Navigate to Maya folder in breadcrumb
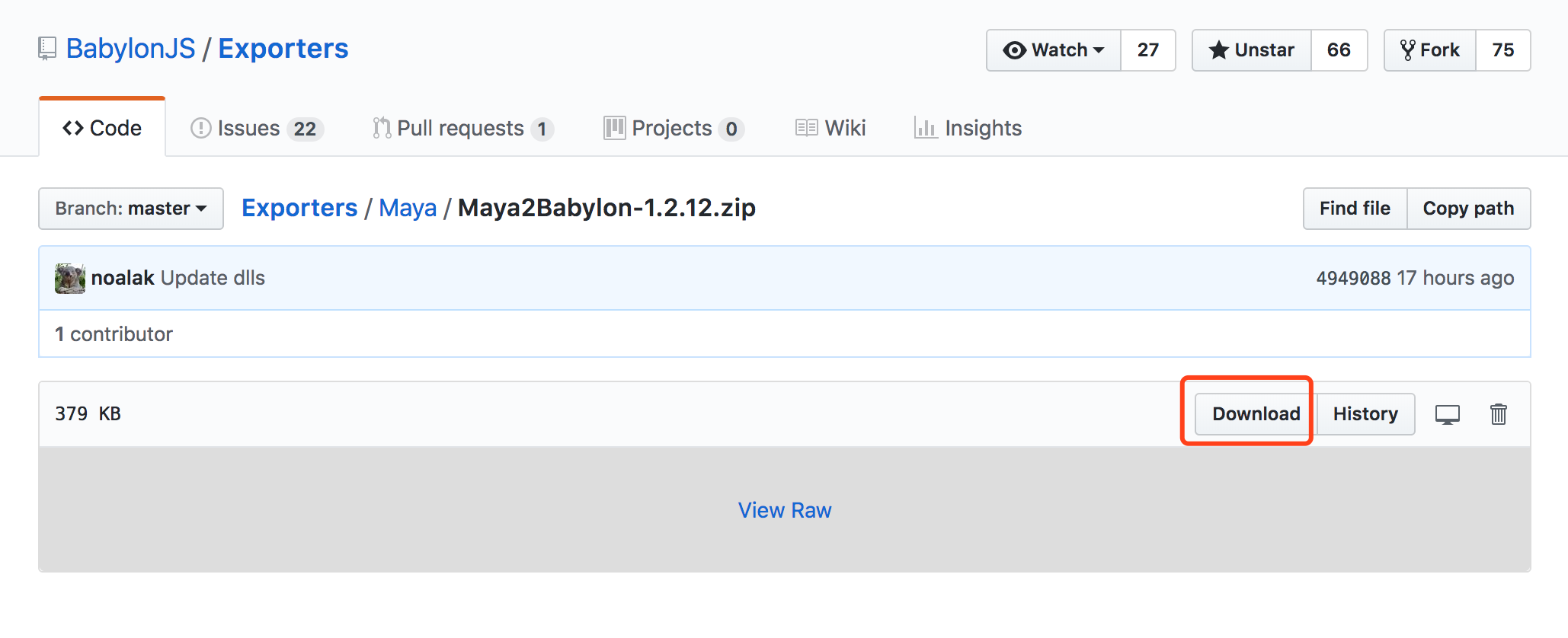 coord(408,208)
